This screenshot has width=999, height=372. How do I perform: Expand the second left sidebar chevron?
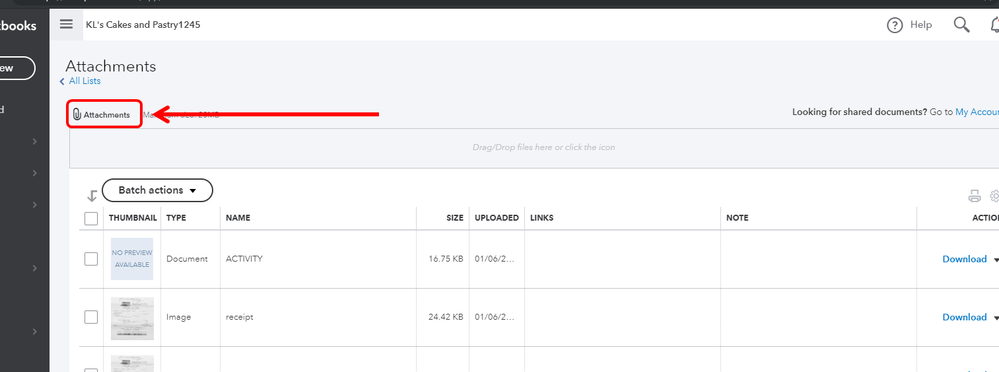[35, 173]
